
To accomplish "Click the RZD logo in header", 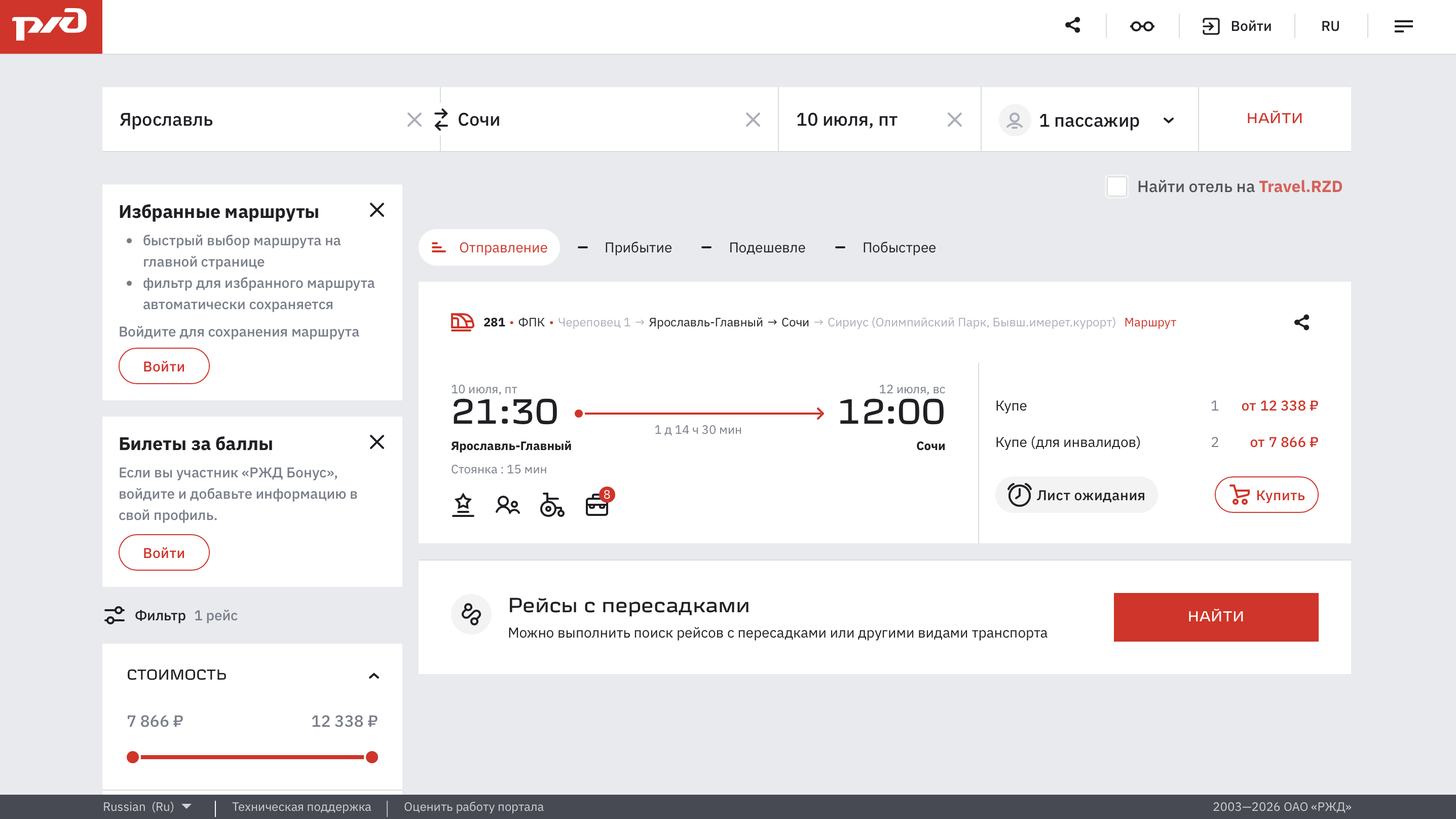I will pos(51,26).
